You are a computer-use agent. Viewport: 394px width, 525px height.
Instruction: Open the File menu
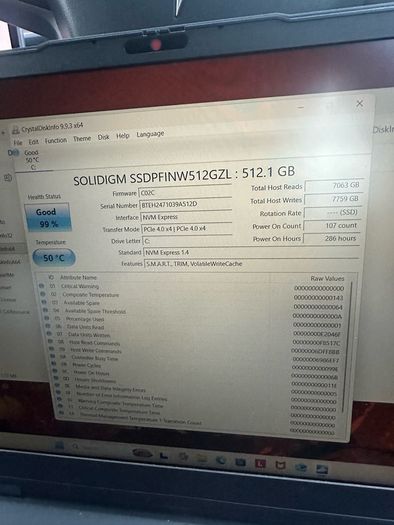pos(18,143)
